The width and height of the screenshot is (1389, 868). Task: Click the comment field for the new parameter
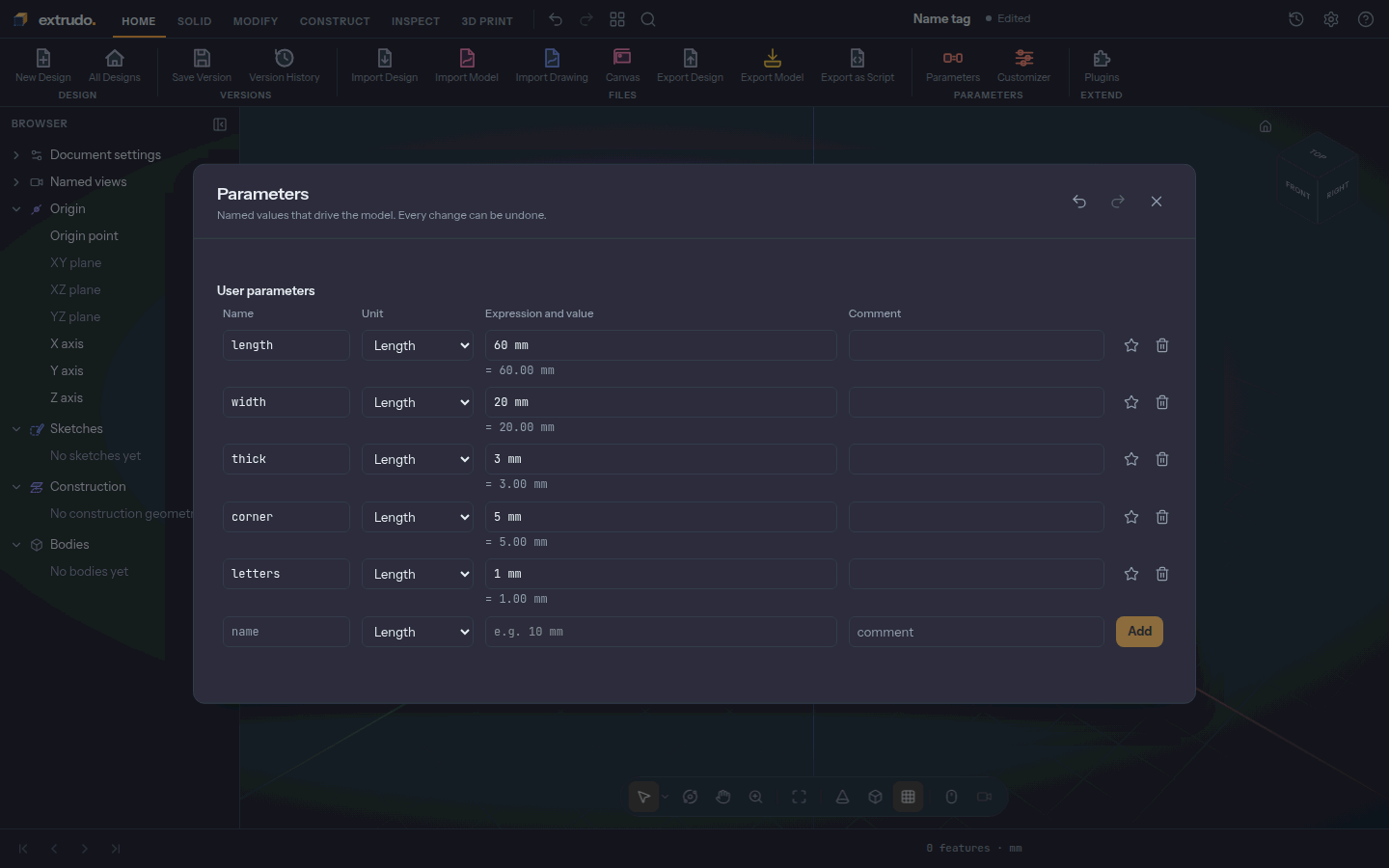point(976,632)
